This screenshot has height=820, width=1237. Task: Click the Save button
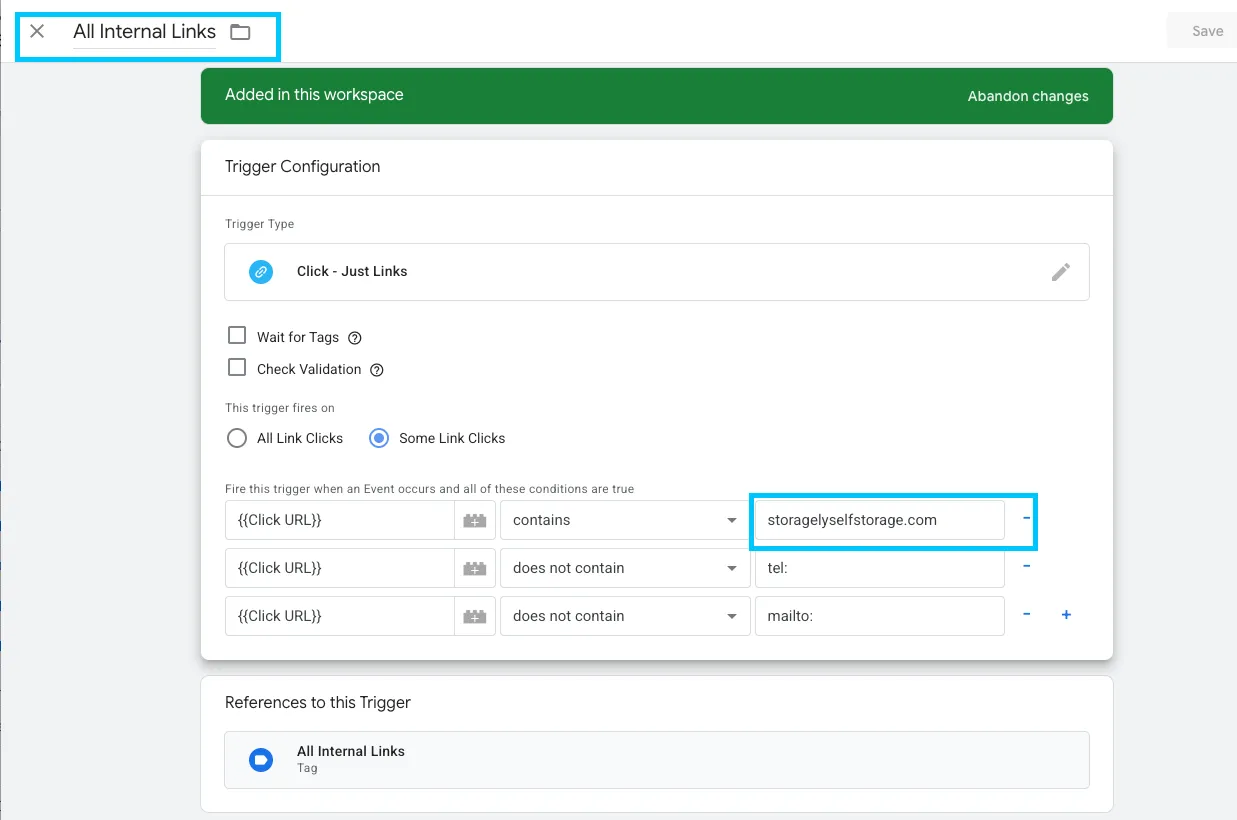coord(1207,31)
